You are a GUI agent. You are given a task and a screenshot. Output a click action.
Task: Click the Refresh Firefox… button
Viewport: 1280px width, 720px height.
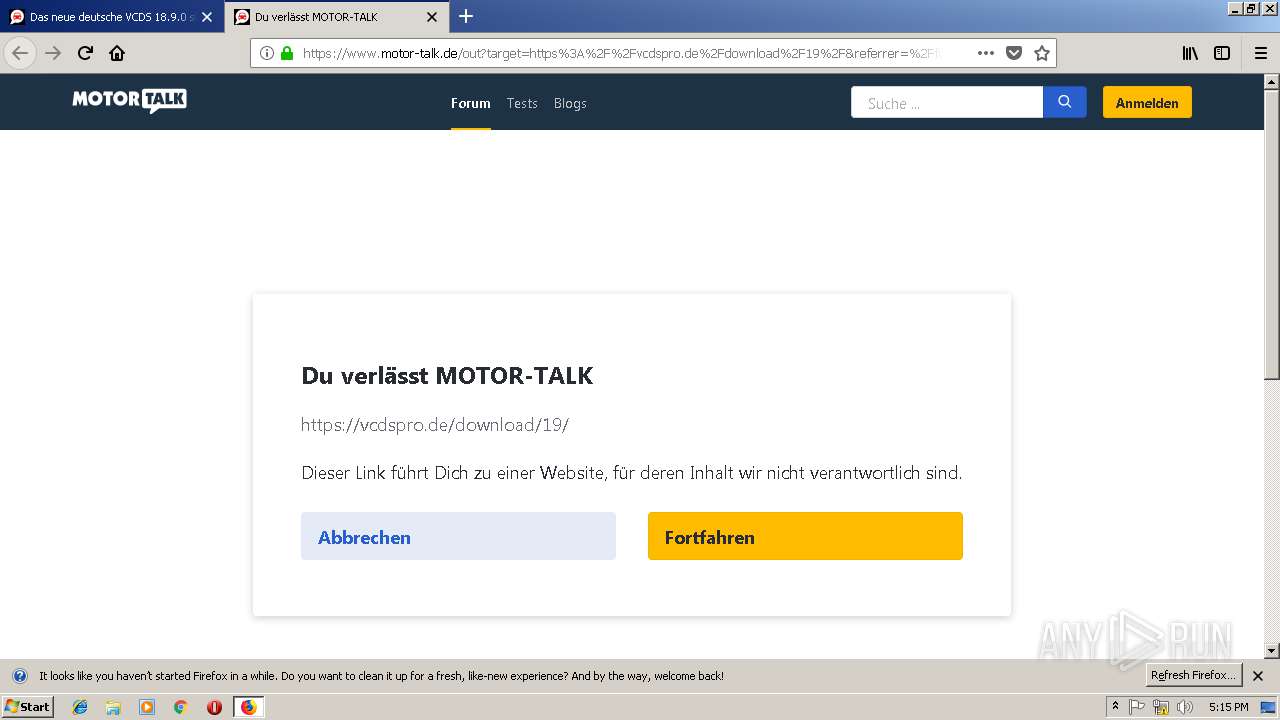coord(1193,675)
